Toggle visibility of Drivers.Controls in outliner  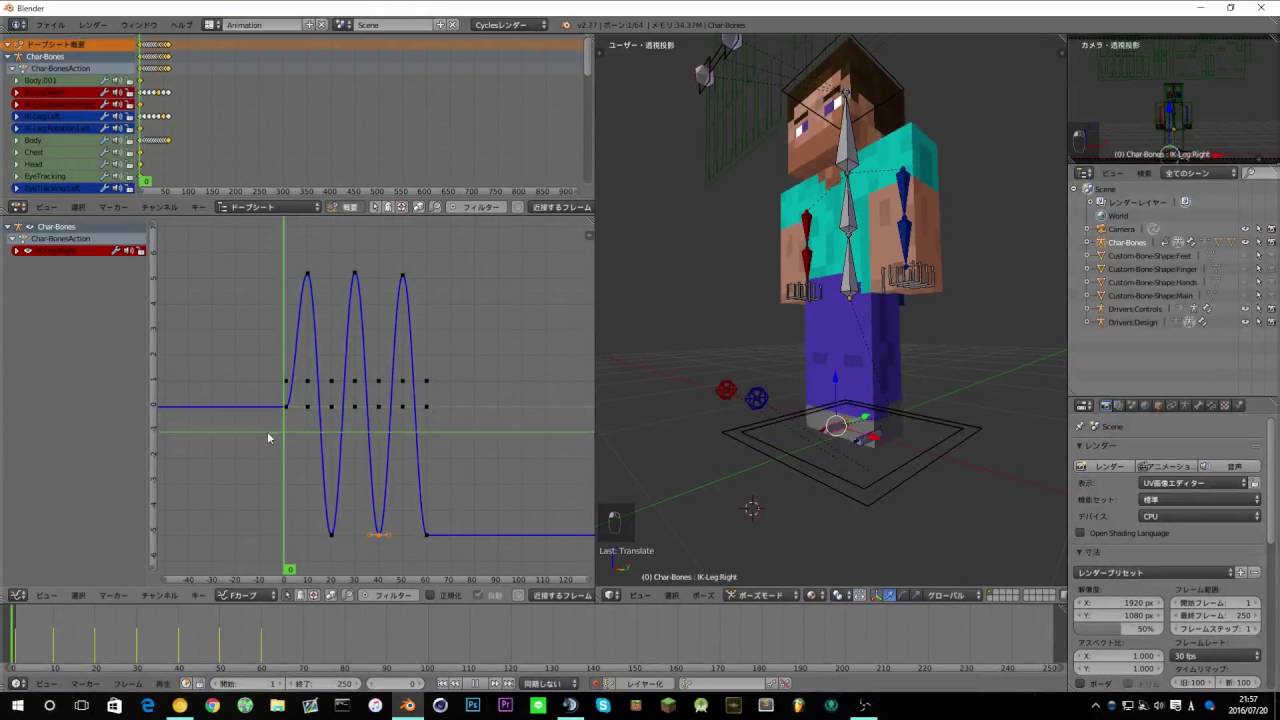coord(1245,309)
